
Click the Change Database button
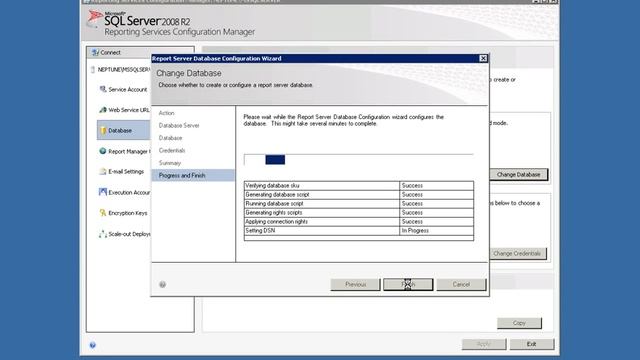tap(518, 175)
